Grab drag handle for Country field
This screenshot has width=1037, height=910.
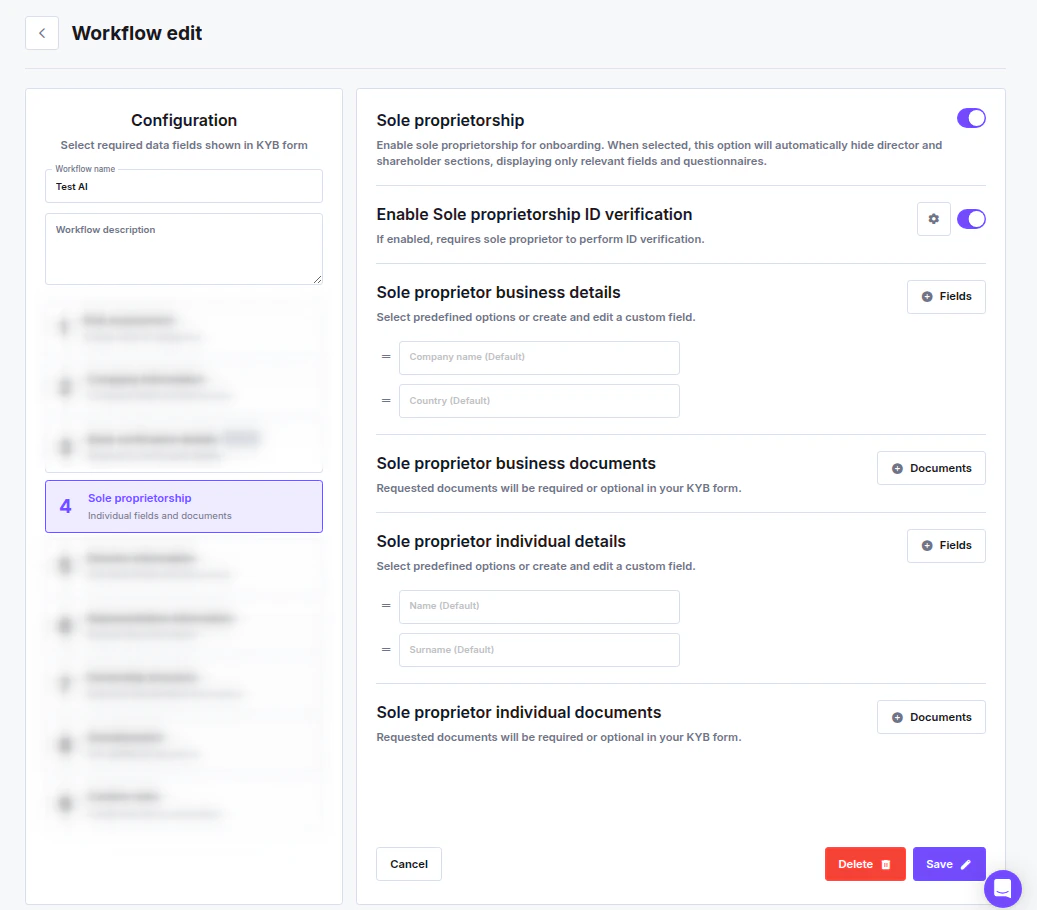coord(386,401)
